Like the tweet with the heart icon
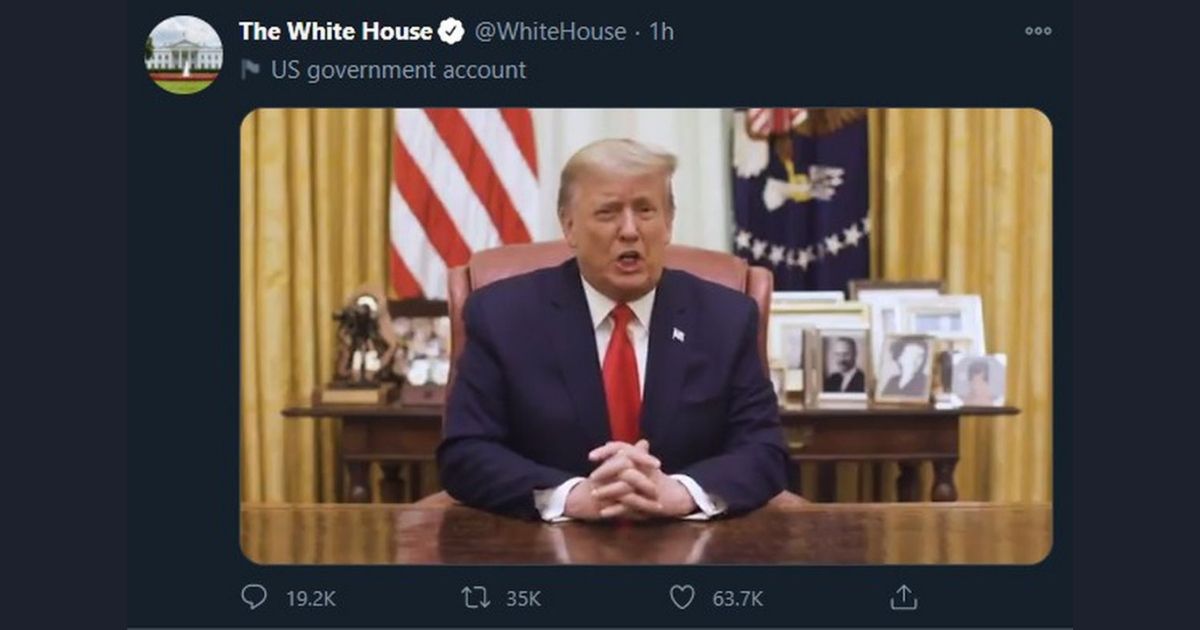The width and height of the screenshot is (1200, 630). coord(682,598)
